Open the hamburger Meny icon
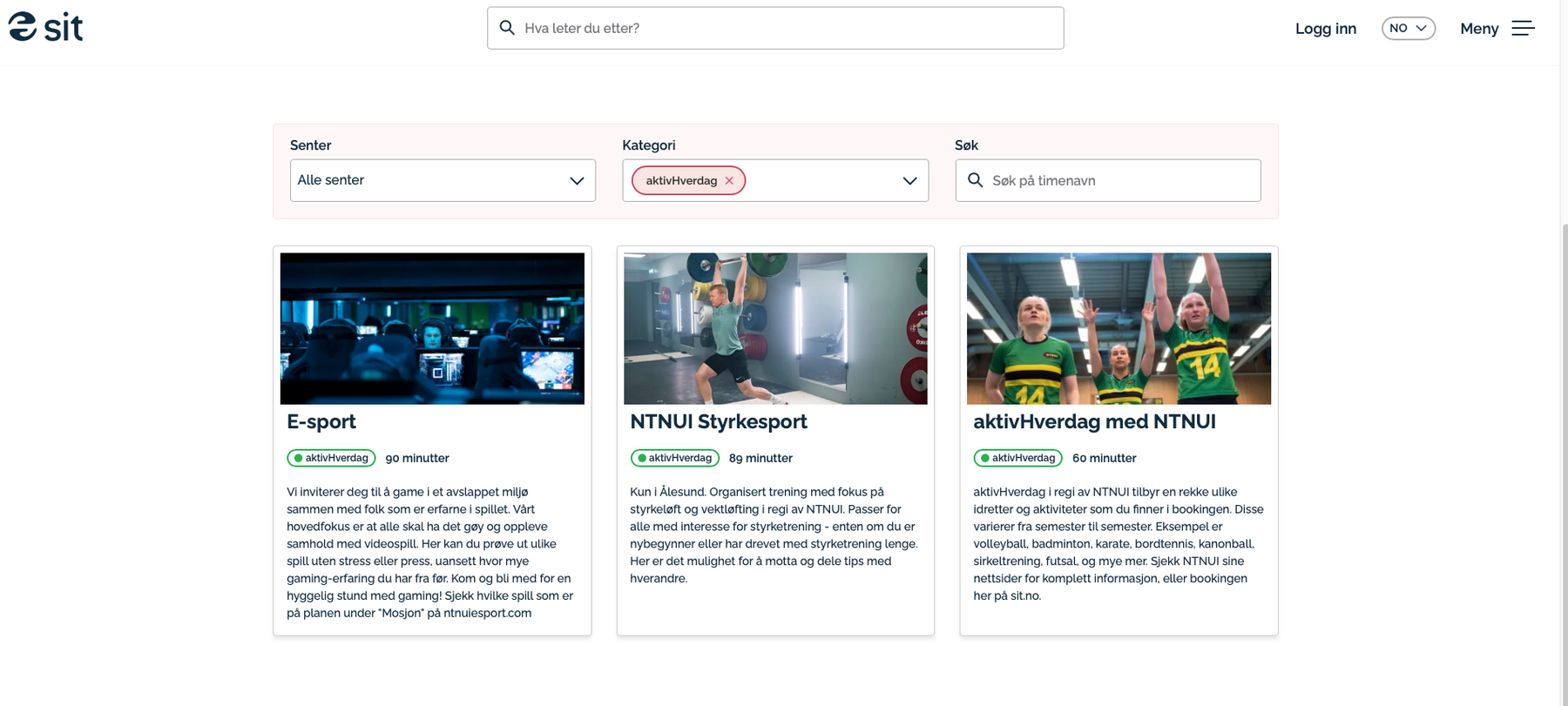This screenshot has width=1568, height=706. [1523, 29]
